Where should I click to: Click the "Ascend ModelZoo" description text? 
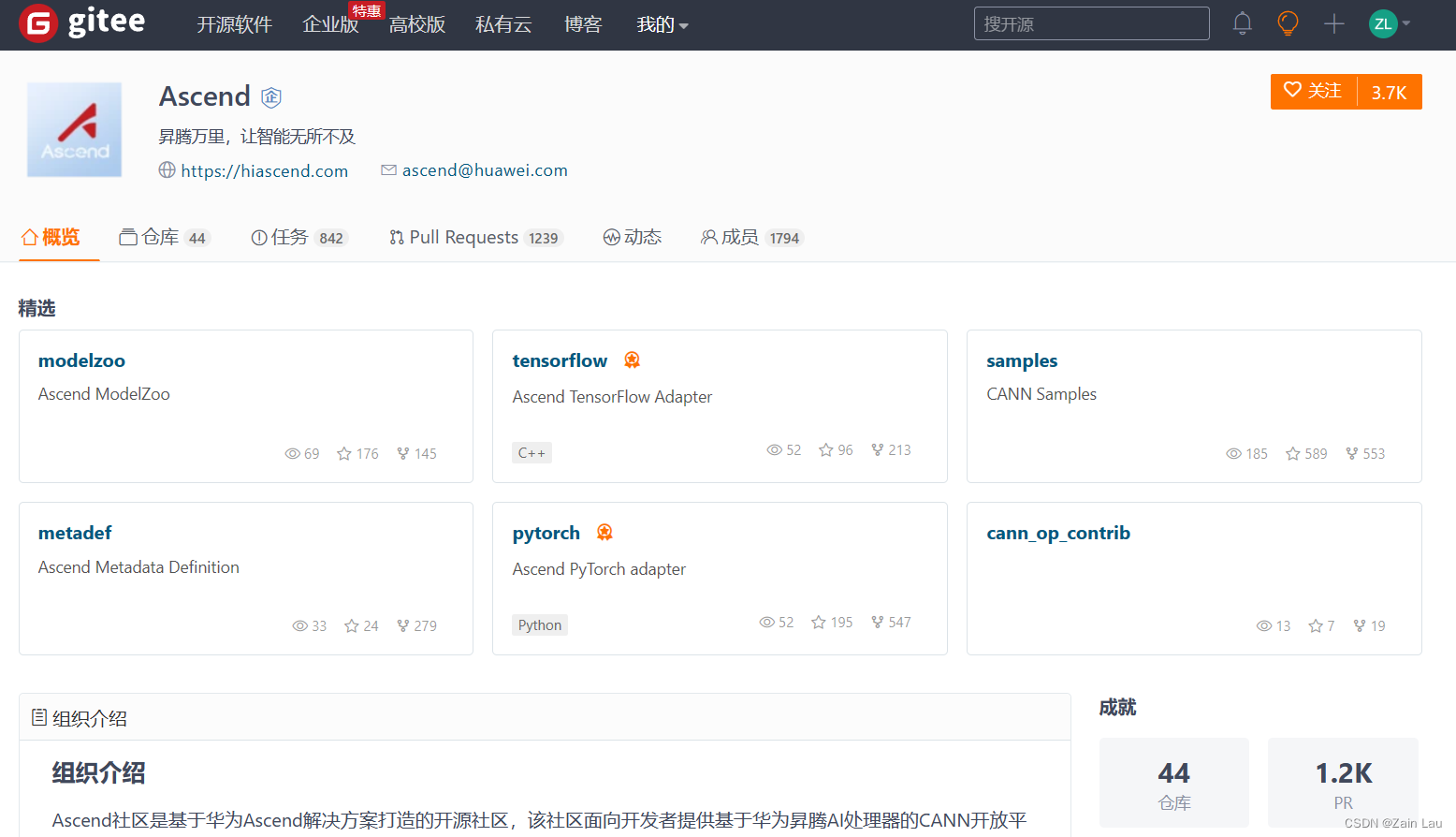click(x=104, y=394)
